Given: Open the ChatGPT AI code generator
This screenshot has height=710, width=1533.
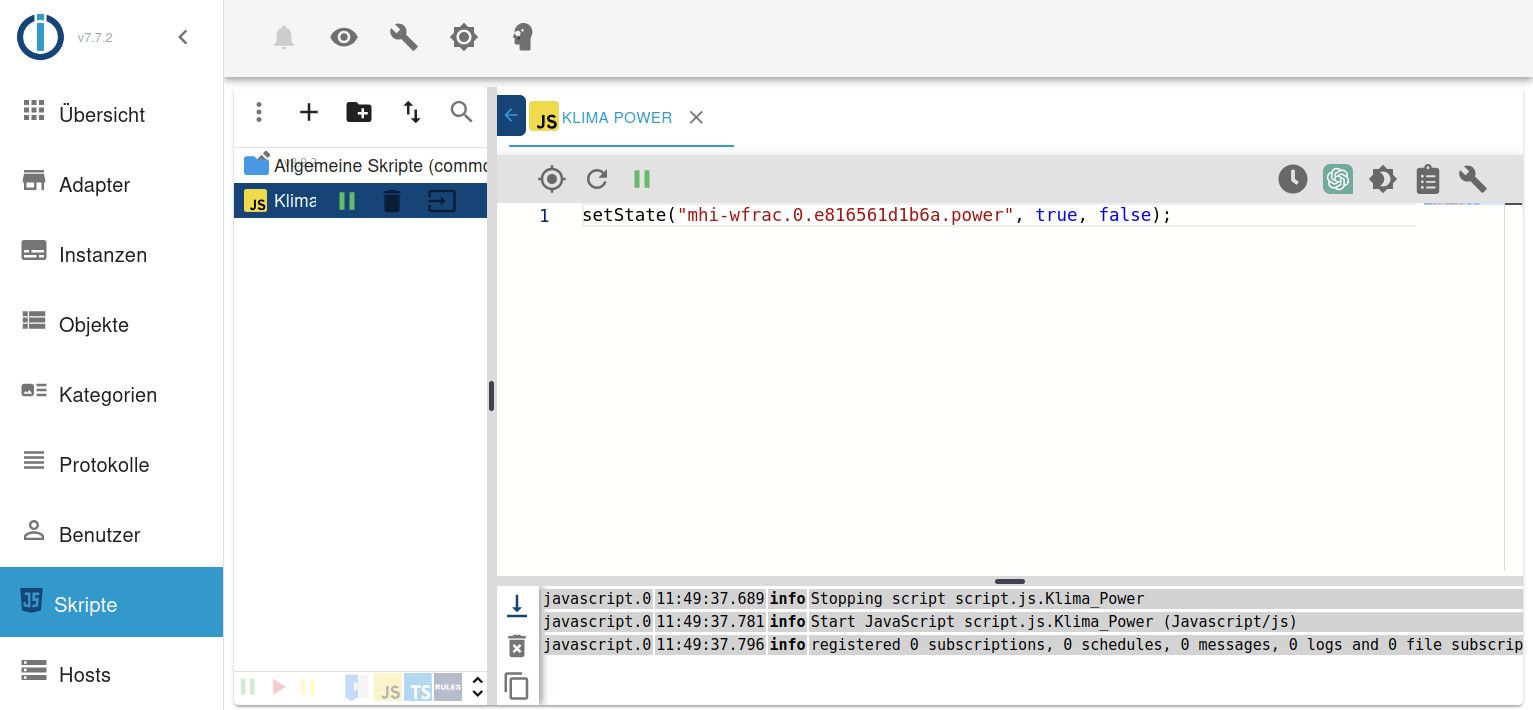Looking at the screenshot, I should click(x=1338, y=179).
